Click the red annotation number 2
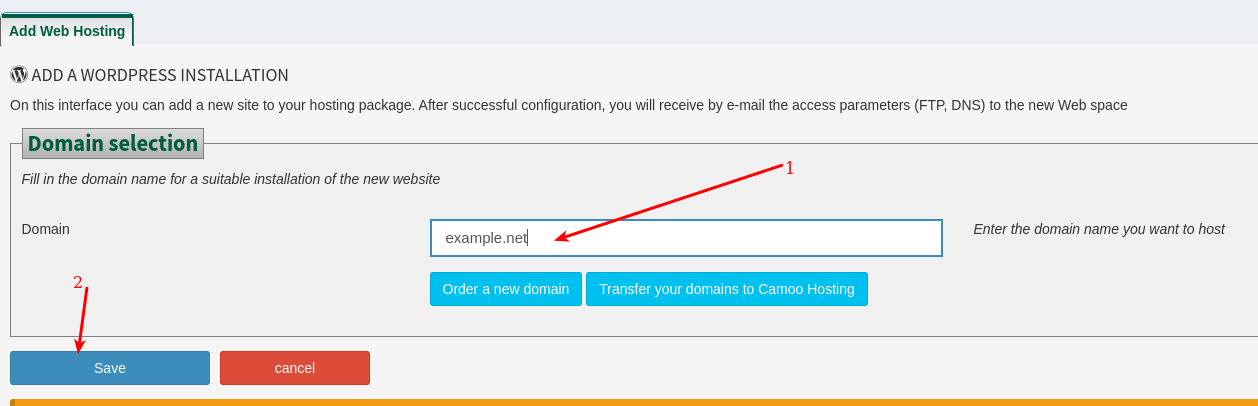The height and width of the screenshot is (406, 1258). click(x=78, y=282)
